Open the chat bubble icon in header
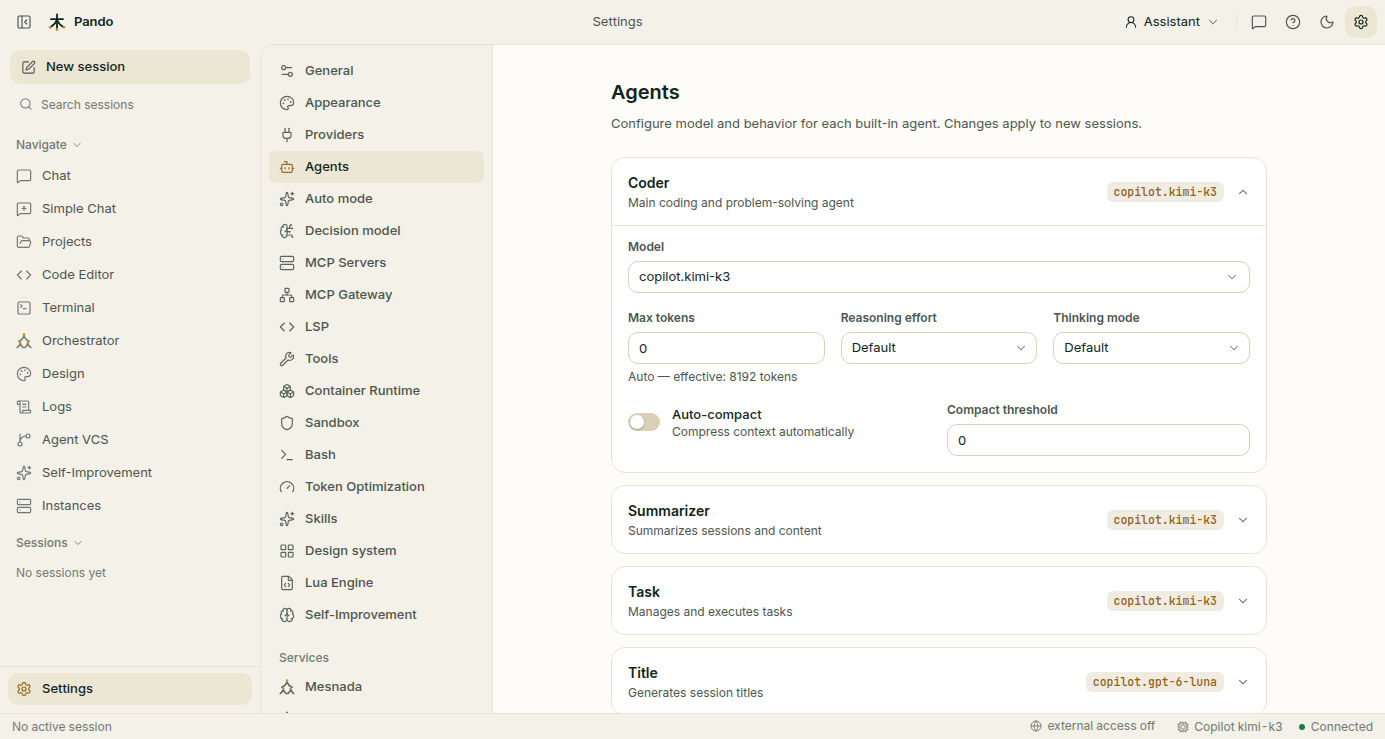This screenshot has width=1385, height=739. (x=1259, y=22)
